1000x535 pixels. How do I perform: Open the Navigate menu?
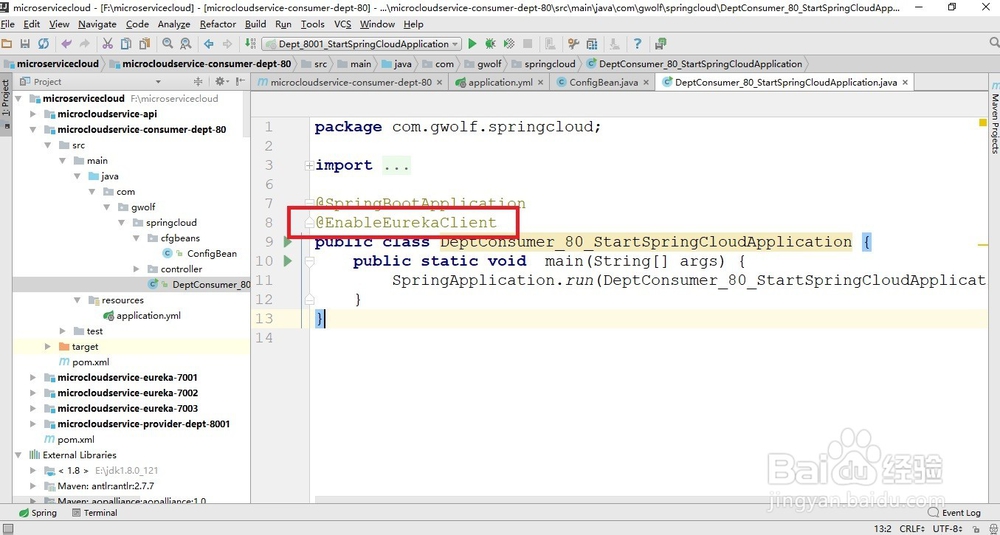pyautogui.click(x=97, y=24)
